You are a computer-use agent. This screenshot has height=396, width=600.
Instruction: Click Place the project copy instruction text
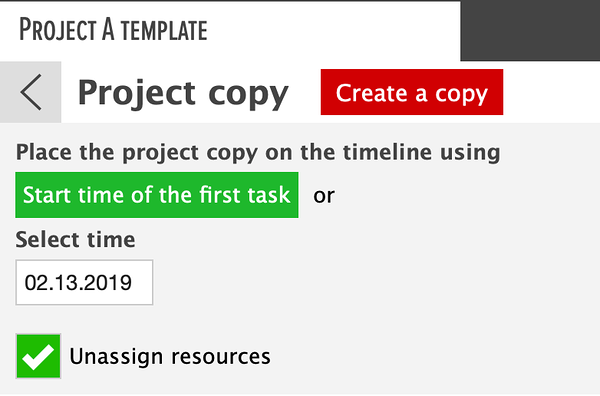pyautogui.click(x=258, y=153)
